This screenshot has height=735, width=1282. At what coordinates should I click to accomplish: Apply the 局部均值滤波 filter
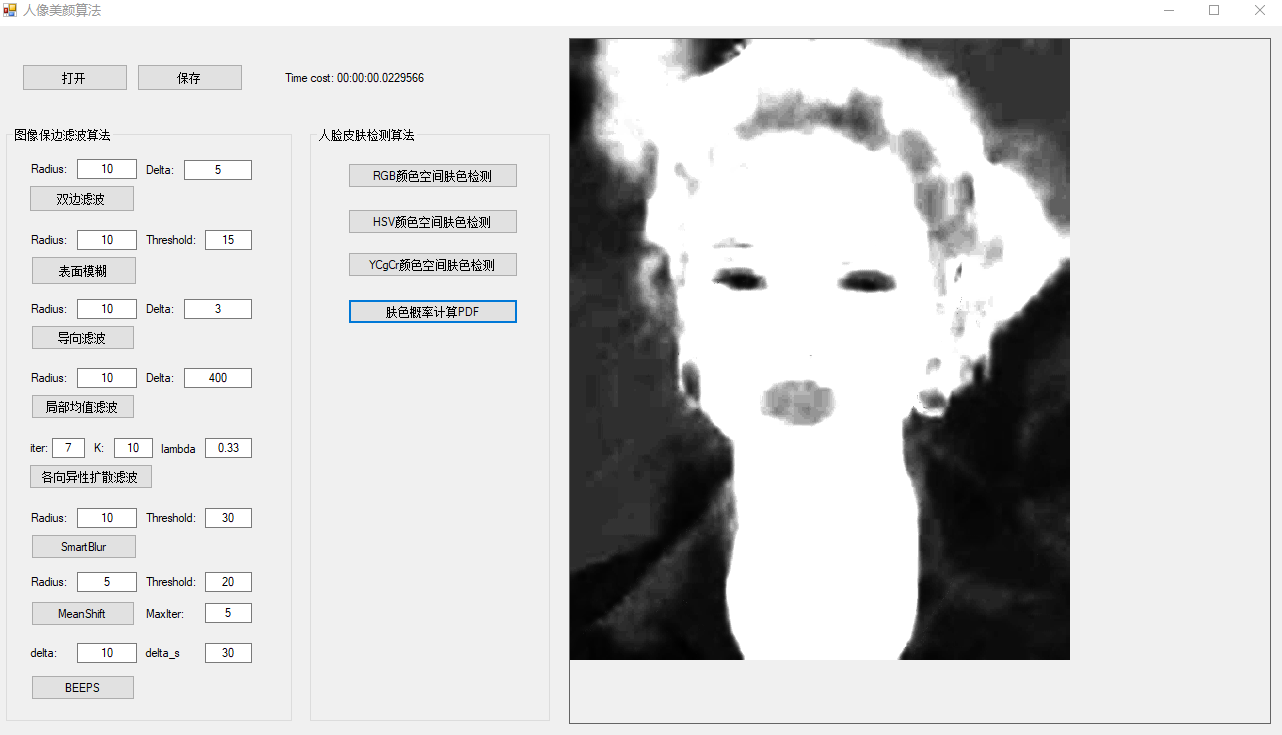point(82,407)
